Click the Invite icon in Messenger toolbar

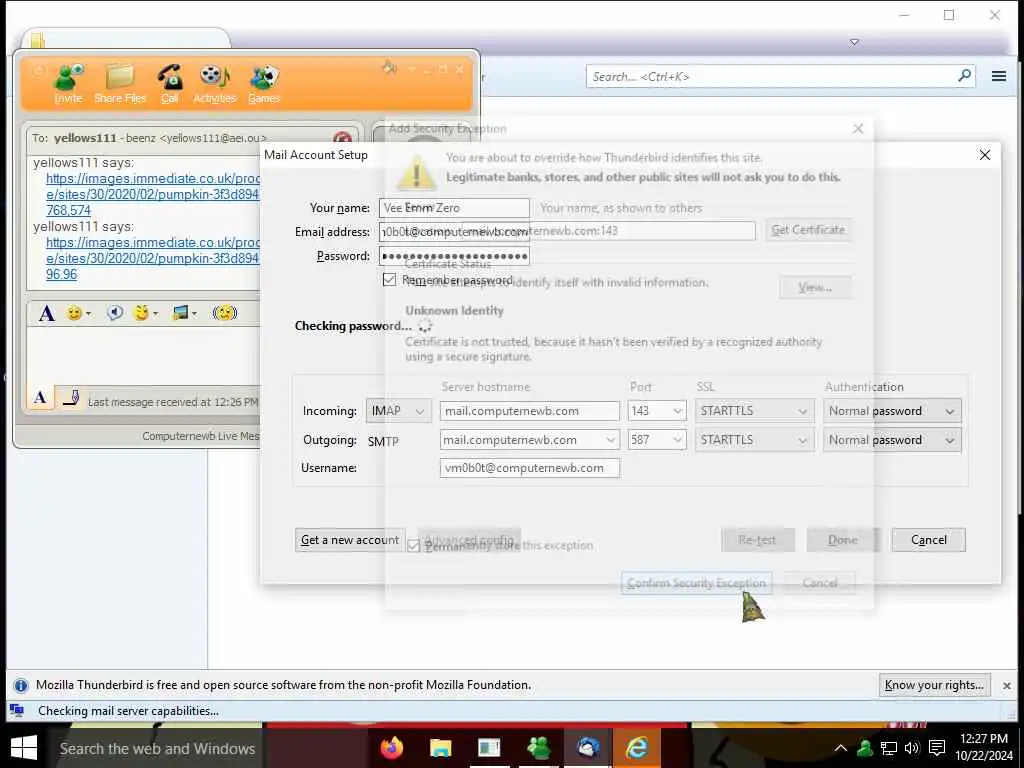tap(69, 84)
